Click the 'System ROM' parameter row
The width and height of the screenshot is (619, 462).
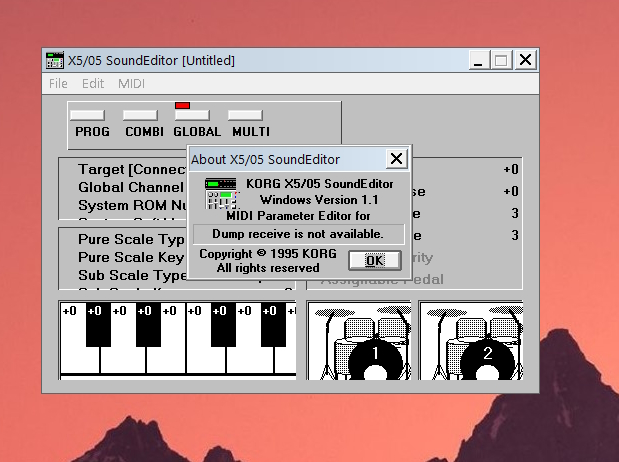tap(133, 205)
